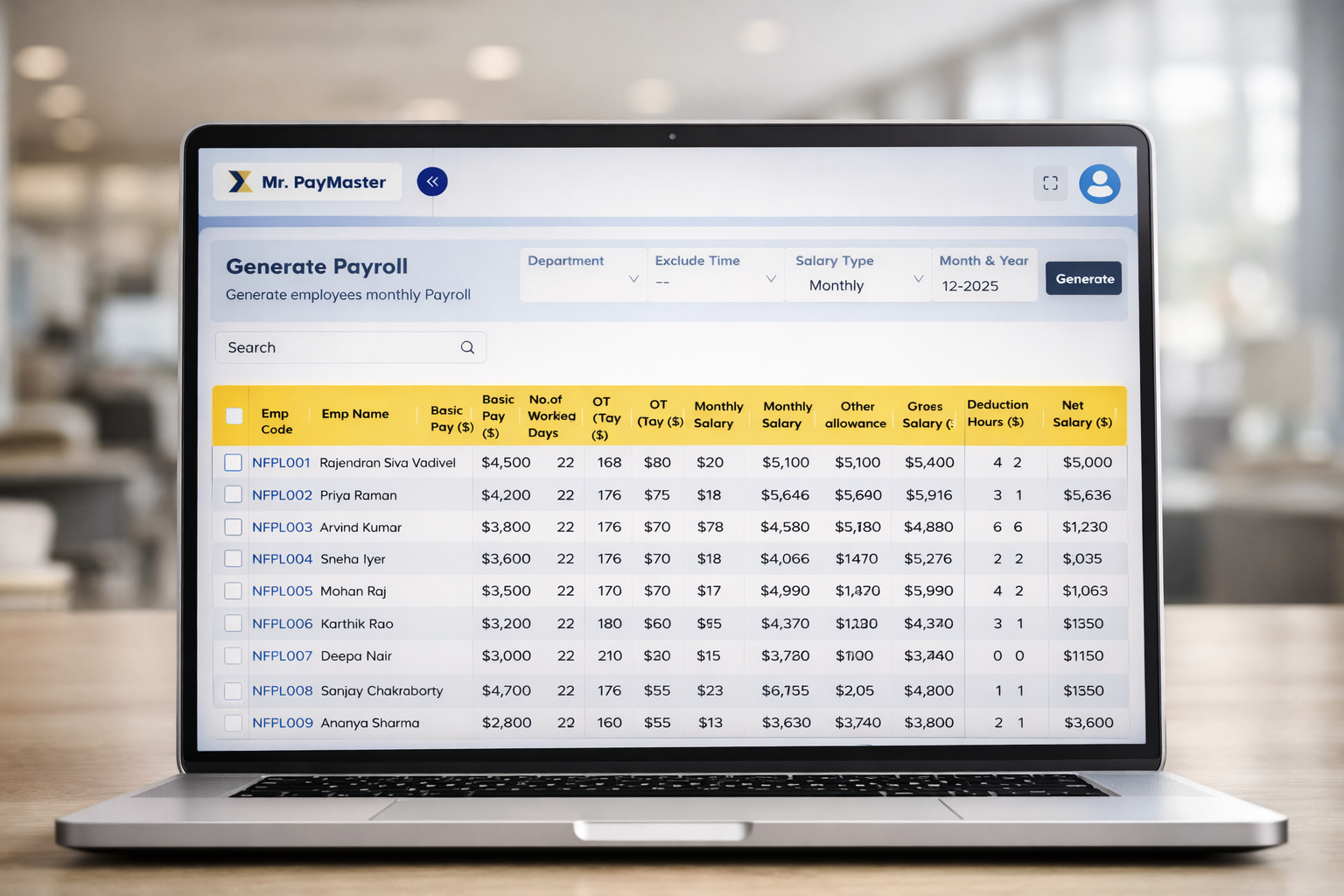1344x896 pixels.
Task: Click the fullscreen expand icon
Action: (1050, 183)
